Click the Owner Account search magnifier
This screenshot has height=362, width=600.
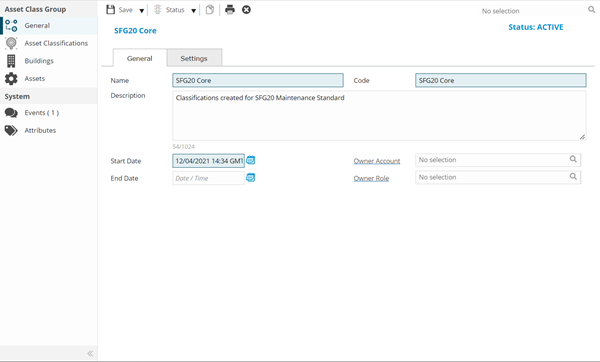573,159
